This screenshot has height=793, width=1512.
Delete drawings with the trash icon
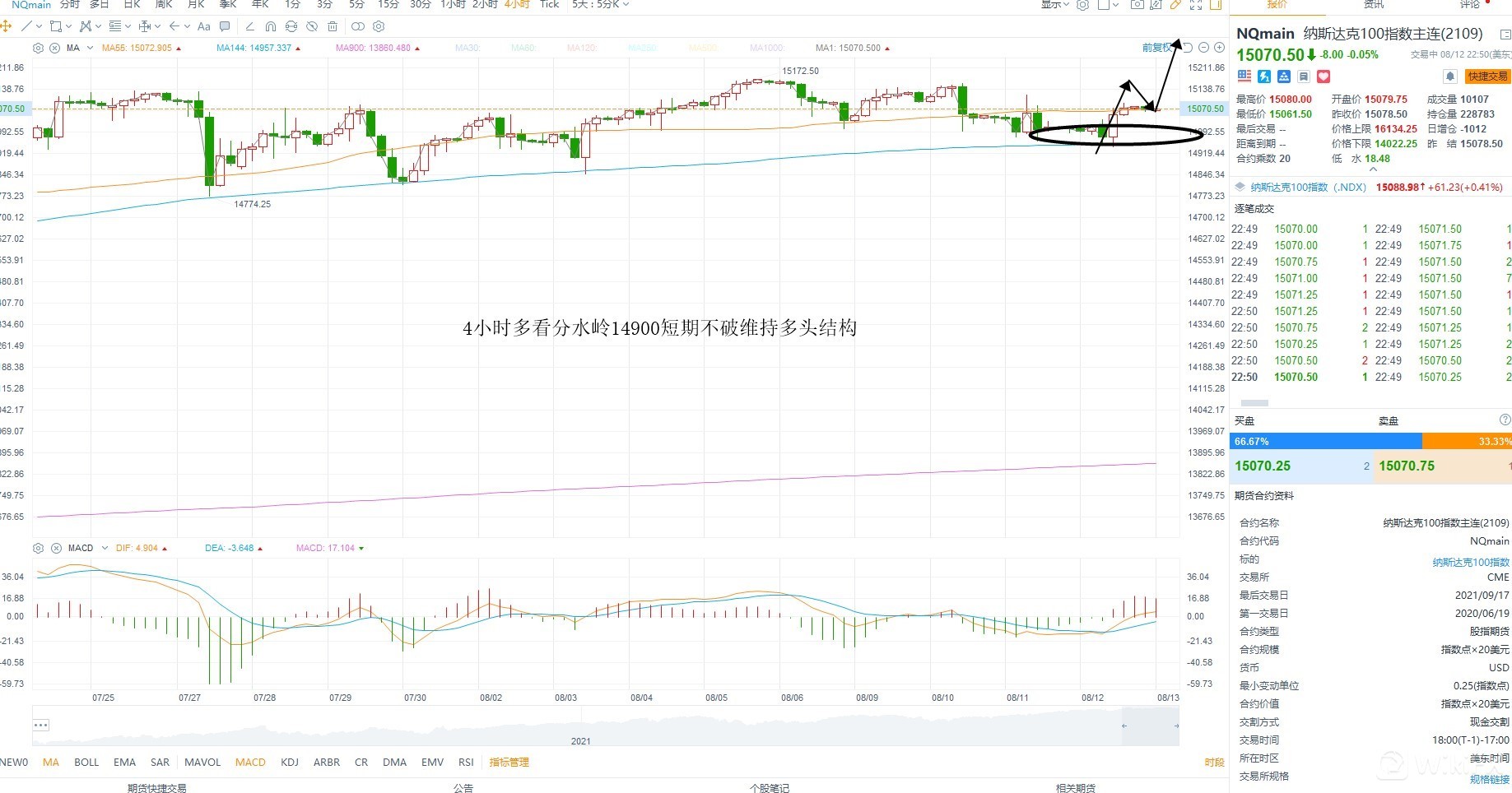[x=333, y=26]
